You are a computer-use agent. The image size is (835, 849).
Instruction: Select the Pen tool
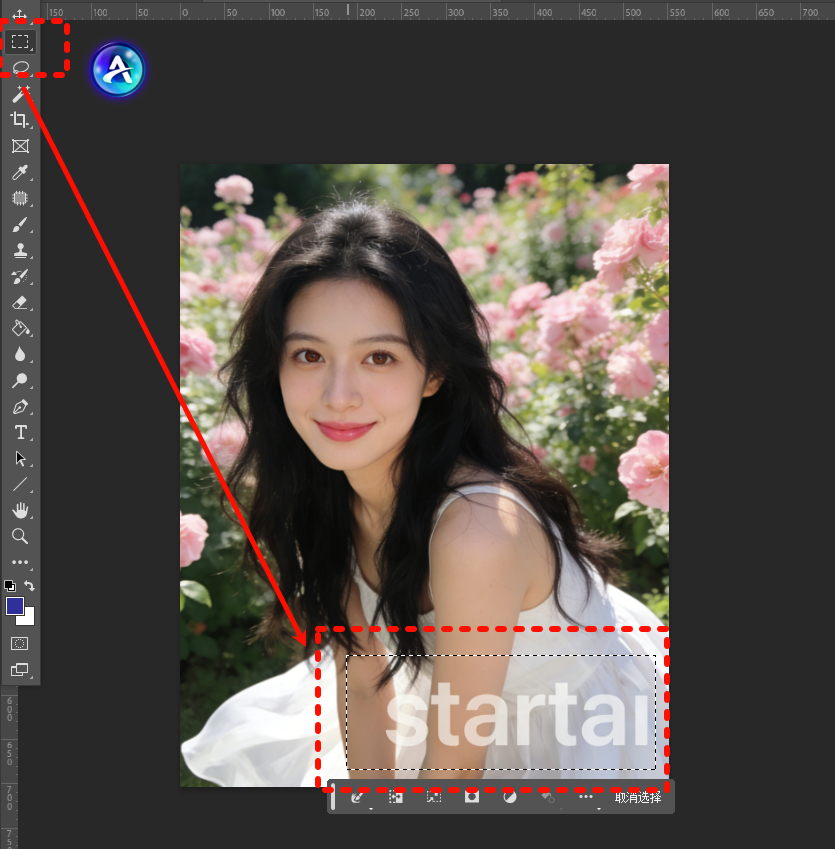(20, 407)
